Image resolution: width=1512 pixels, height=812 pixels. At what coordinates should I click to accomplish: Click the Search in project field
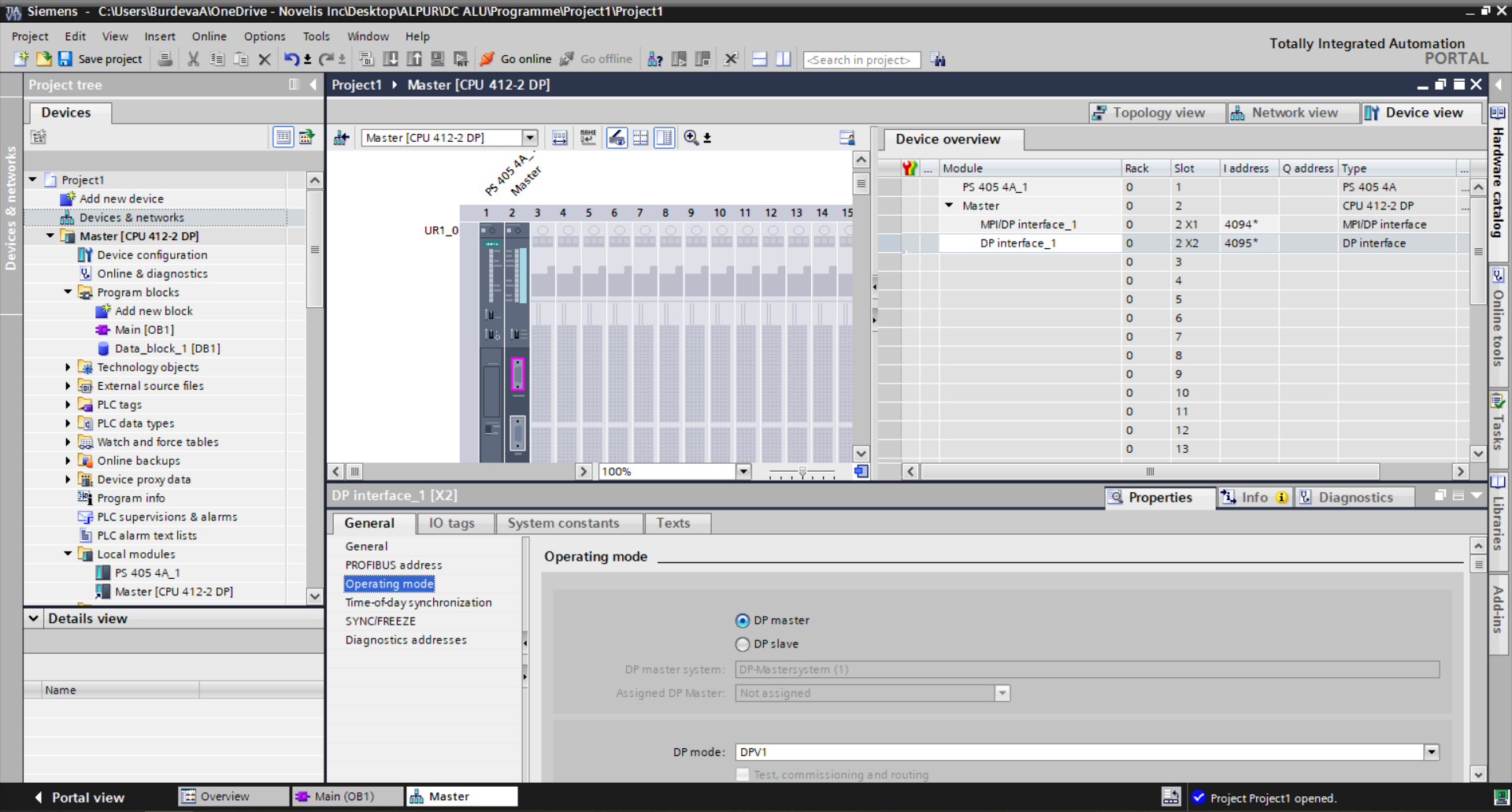click(861, 60)
